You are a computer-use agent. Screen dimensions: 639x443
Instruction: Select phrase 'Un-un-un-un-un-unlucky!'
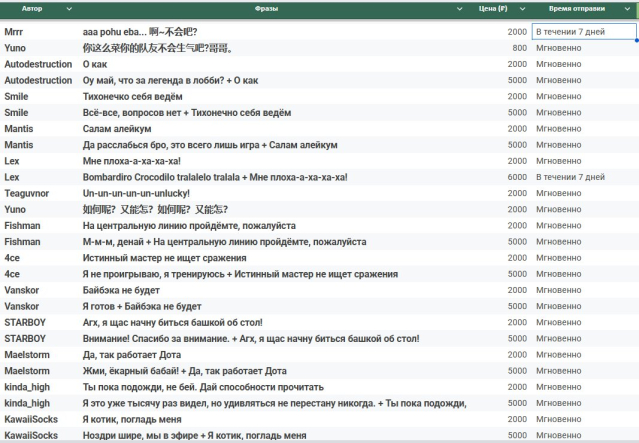click(x=136, y=194)
